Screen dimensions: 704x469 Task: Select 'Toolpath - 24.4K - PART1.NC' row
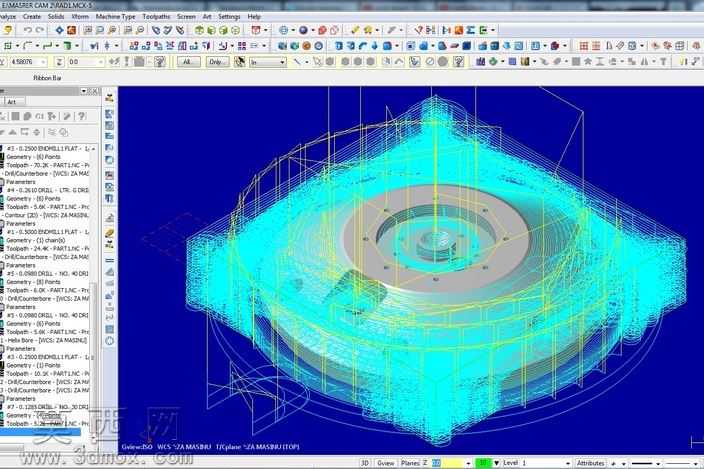click(48, 249)
